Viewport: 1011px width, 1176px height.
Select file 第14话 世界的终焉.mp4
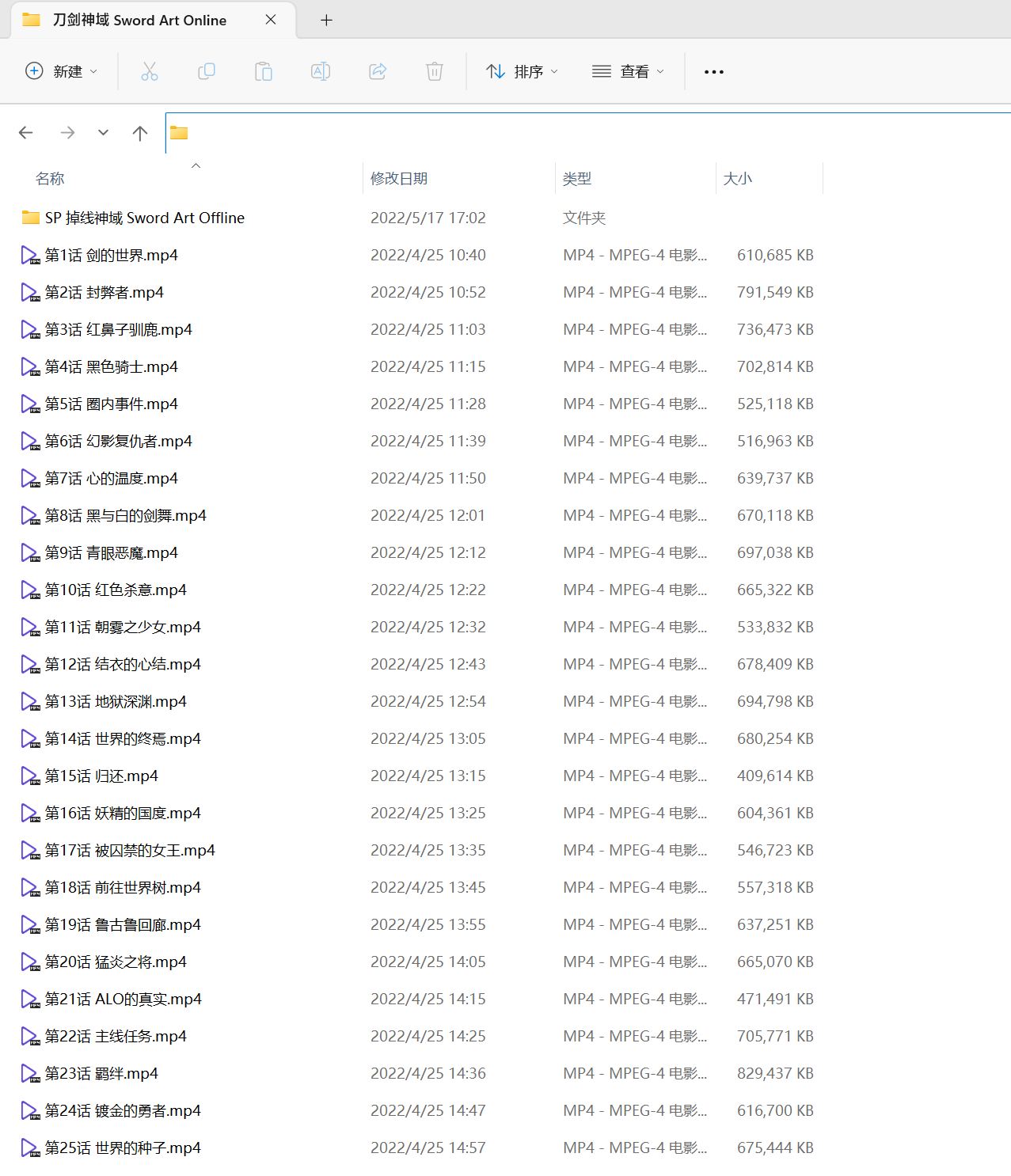123,738
